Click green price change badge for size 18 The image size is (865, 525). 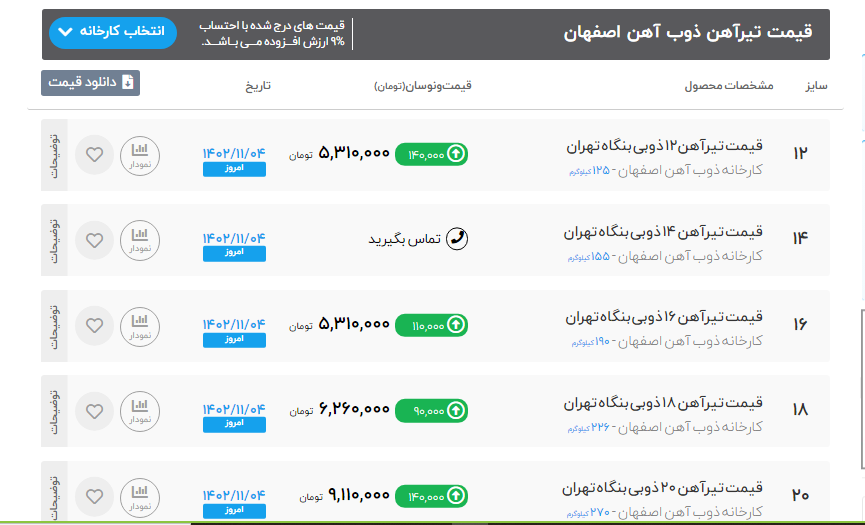click(x=431, y=410)
